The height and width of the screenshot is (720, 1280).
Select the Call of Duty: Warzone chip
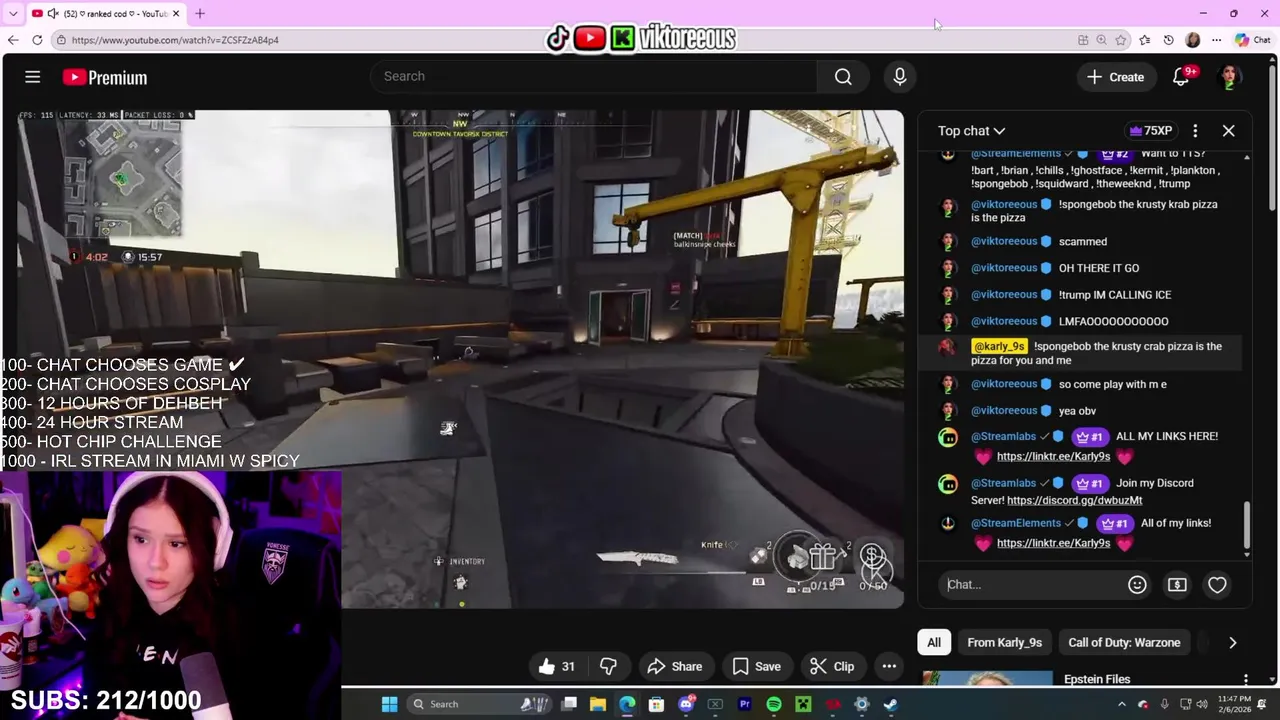(x=1124, y=643)
